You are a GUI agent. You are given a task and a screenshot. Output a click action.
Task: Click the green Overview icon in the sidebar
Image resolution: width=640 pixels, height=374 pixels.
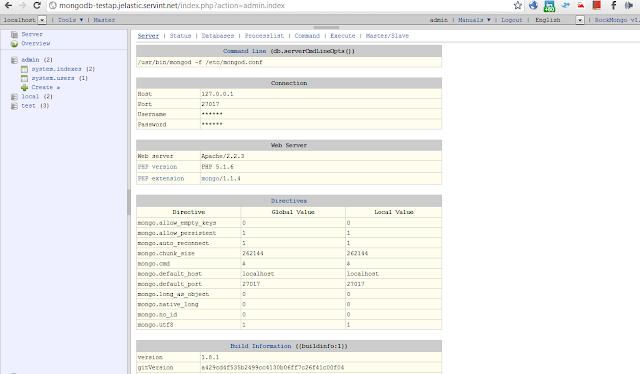[14, 43]
